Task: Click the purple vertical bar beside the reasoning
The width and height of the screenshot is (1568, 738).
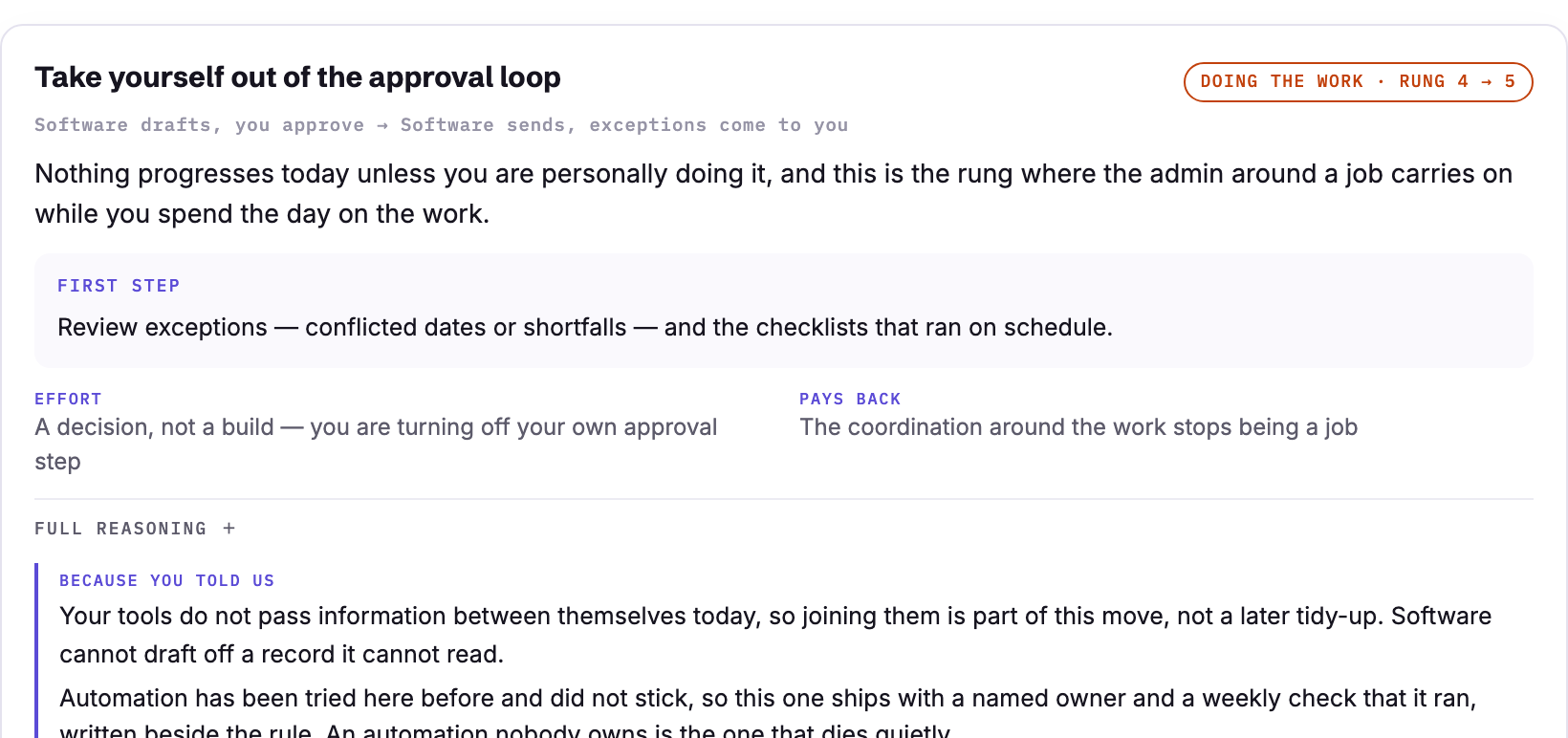Action: 36,650
